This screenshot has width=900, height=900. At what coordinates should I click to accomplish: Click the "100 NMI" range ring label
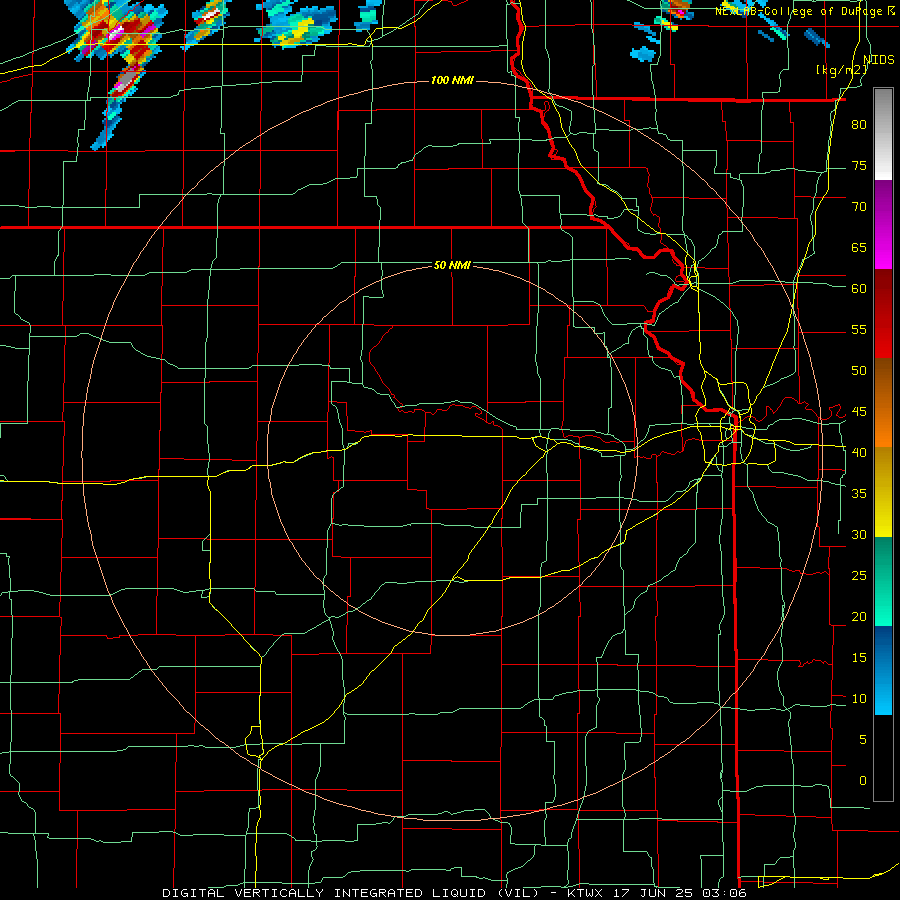(x=452, y=80)
